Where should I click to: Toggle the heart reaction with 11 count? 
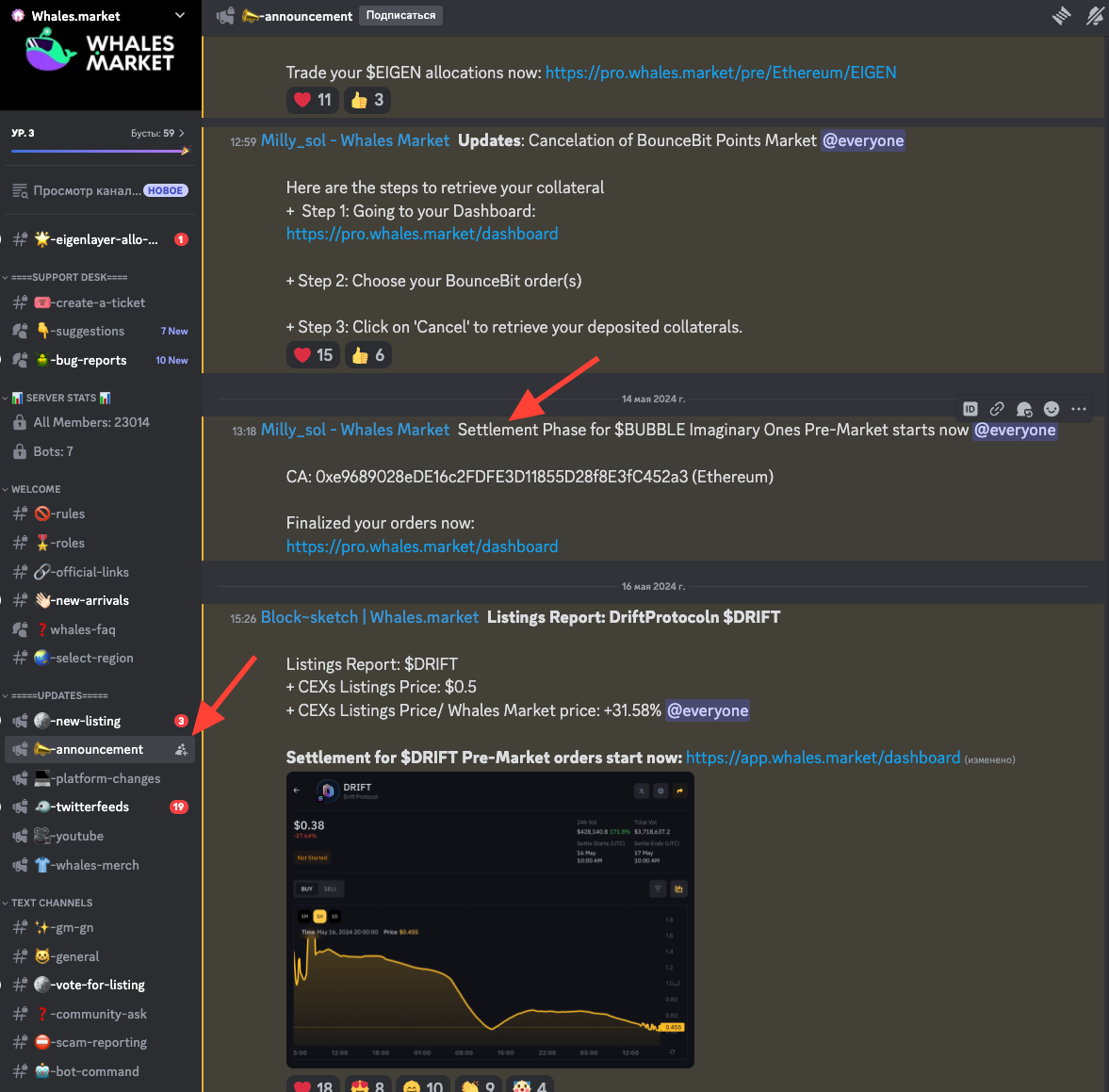314,100
